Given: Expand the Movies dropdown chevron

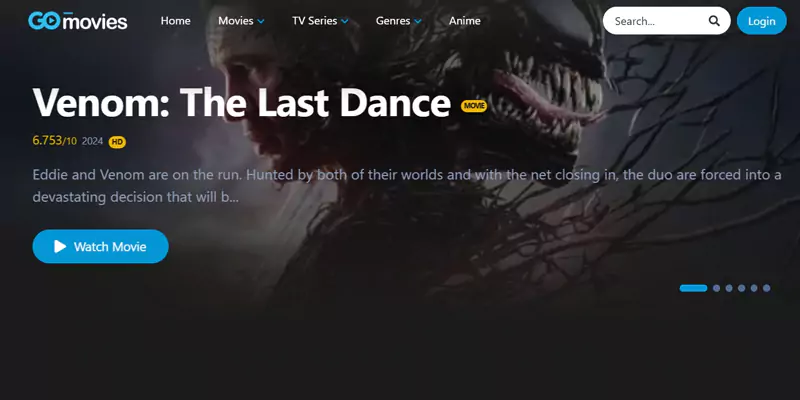Looking at the screenshot, I should pos(261,21).
